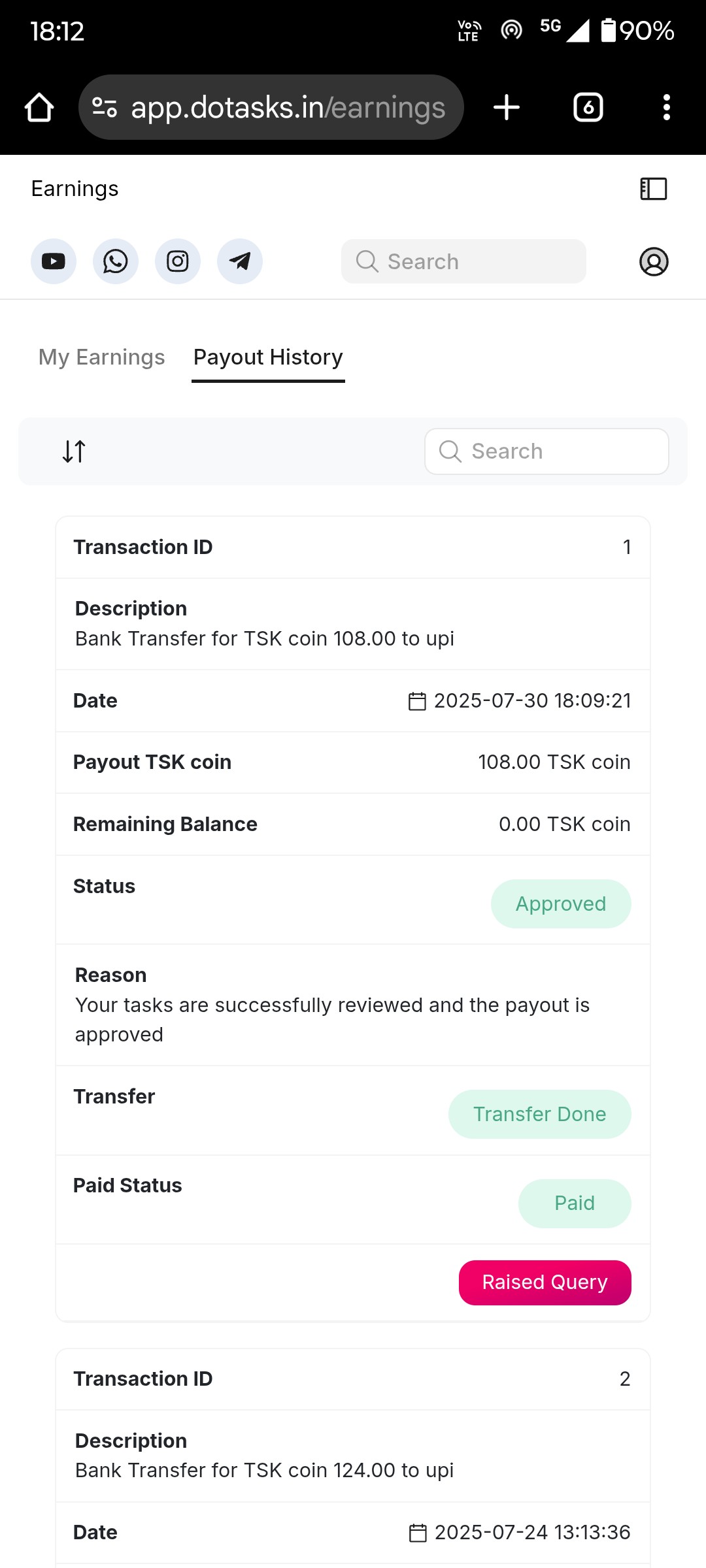The image size is (706, 1568).
Task: Tap the browser home icon
Action: pyautogui.click(x=39, y=107)
